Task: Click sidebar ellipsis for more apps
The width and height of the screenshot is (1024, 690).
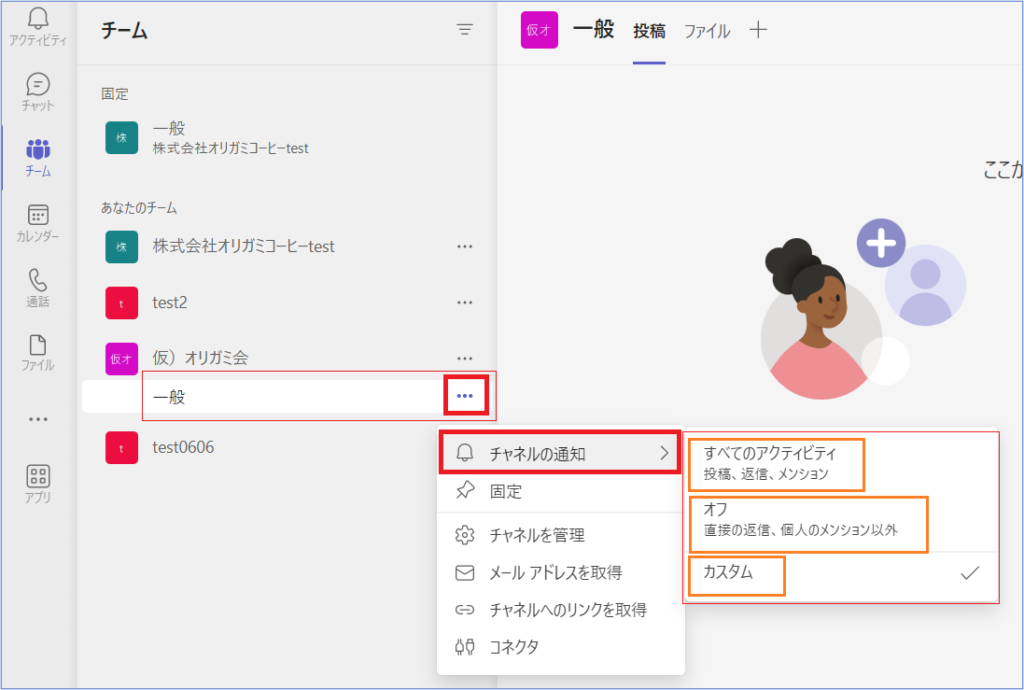Action: (38, 419)
